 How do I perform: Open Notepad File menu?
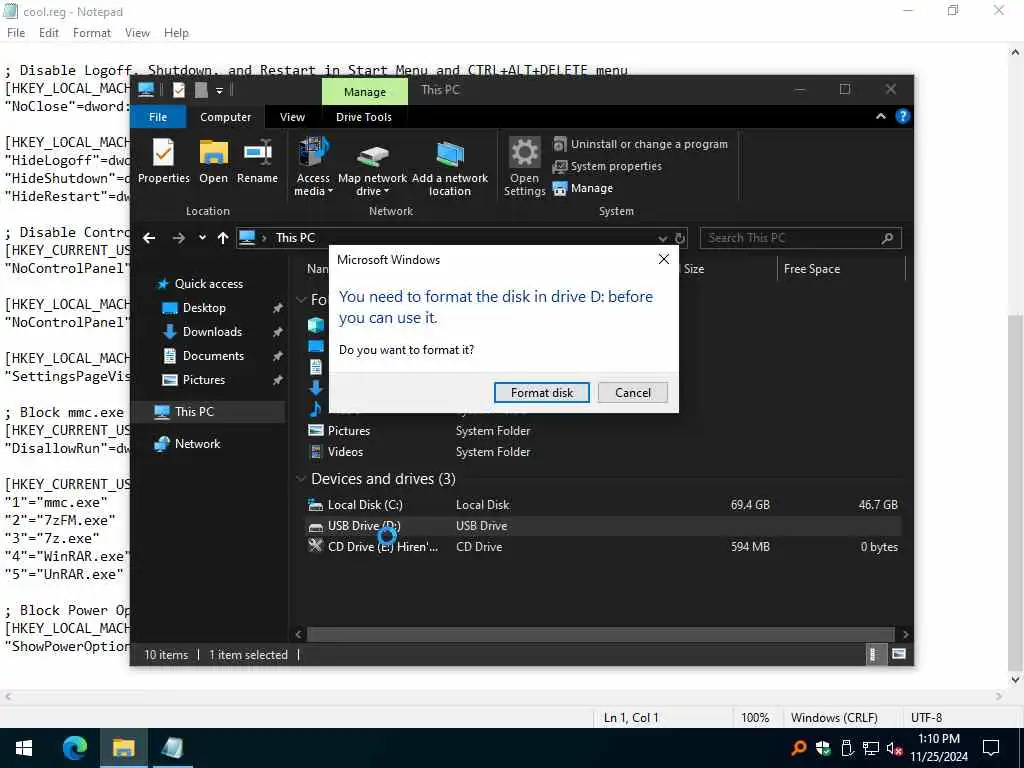(16, 33)
